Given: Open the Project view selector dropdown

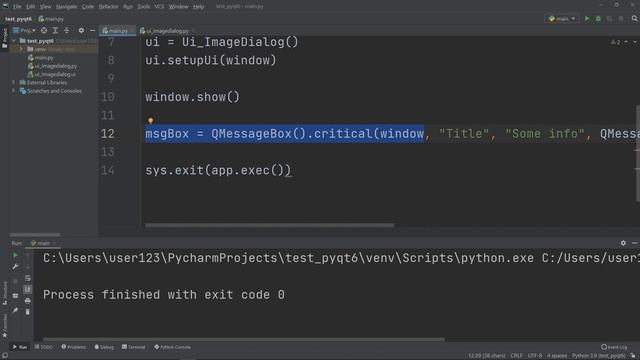Looking at the screenshot, I should point(24,31).
